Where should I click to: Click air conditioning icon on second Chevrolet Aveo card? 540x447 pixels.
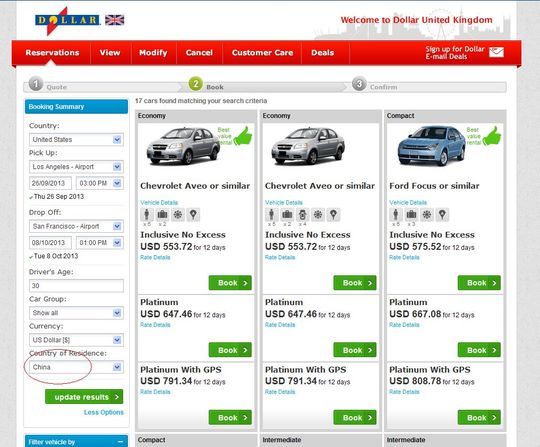(x=318, y=215)
